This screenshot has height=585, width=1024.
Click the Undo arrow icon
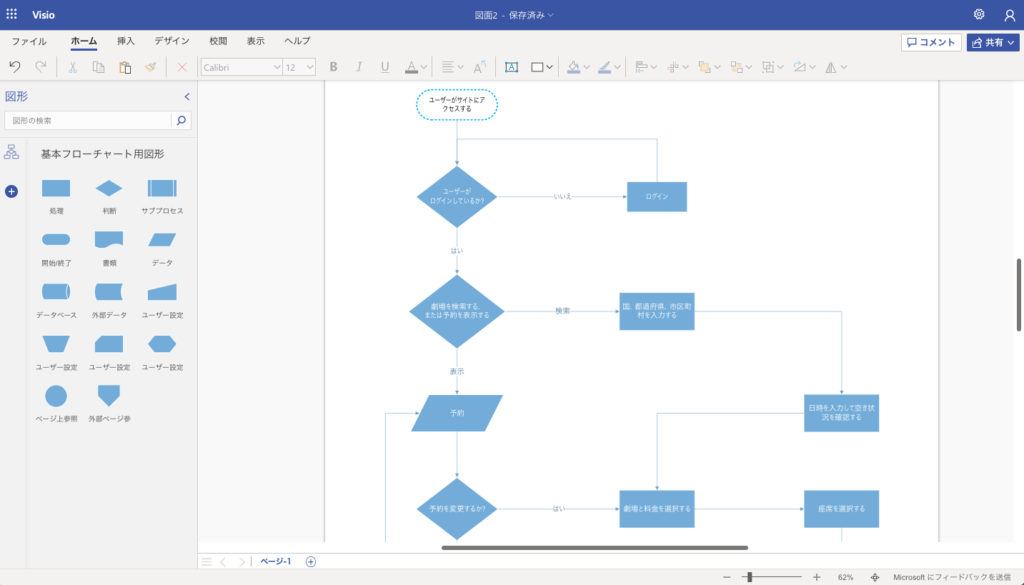click(x=14, y=67)
